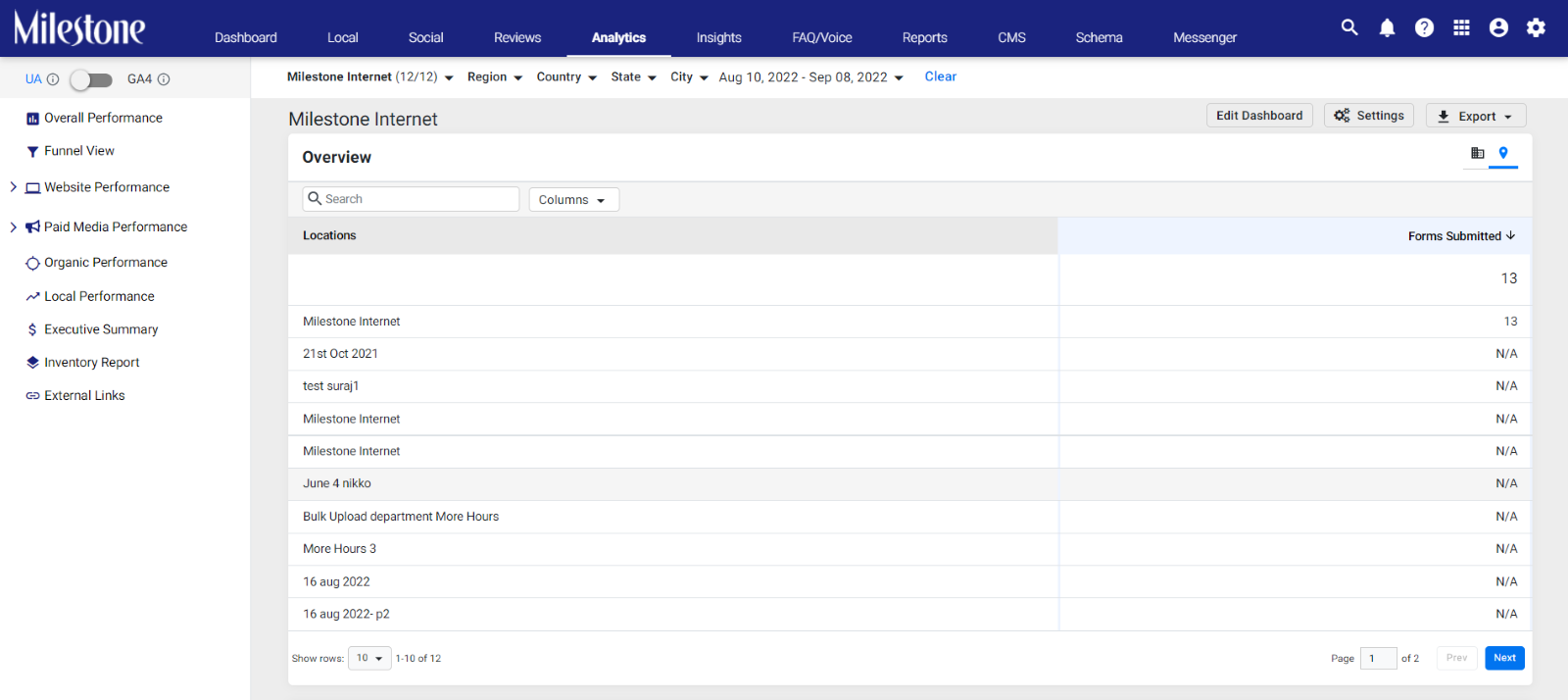Focus the Search locations field

coord(411,199)
